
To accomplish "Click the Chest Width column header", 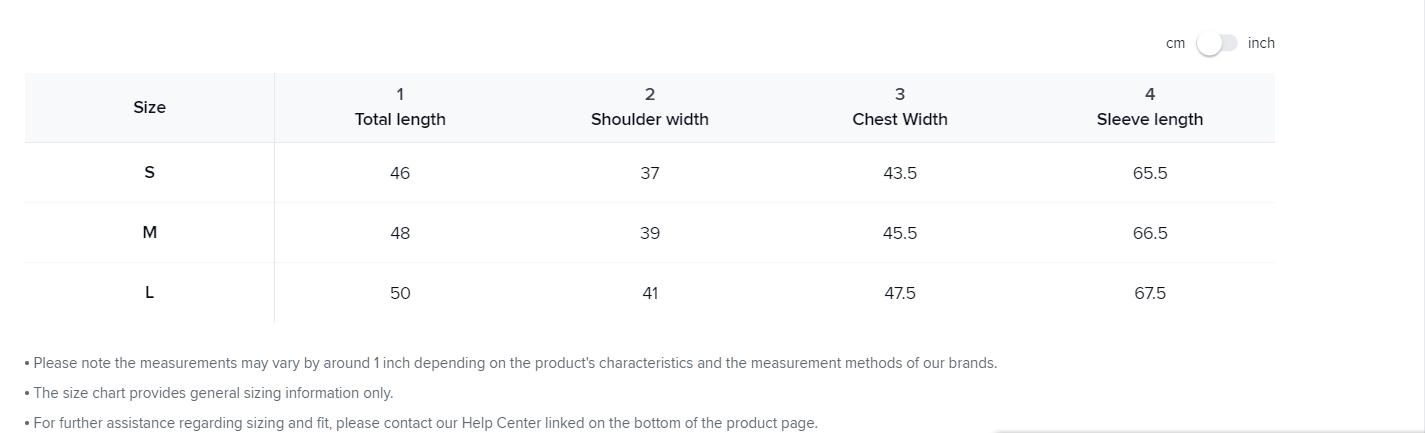I will pos(899,118).
